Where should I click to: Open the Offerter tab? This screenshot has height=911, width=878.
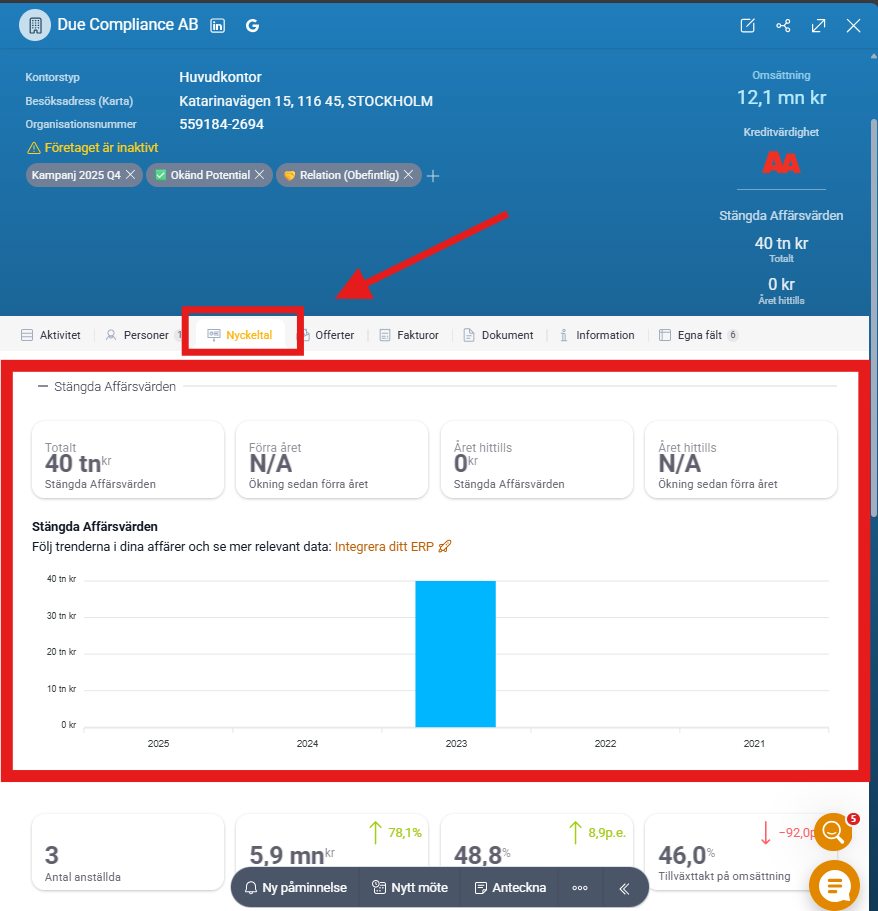327,335
